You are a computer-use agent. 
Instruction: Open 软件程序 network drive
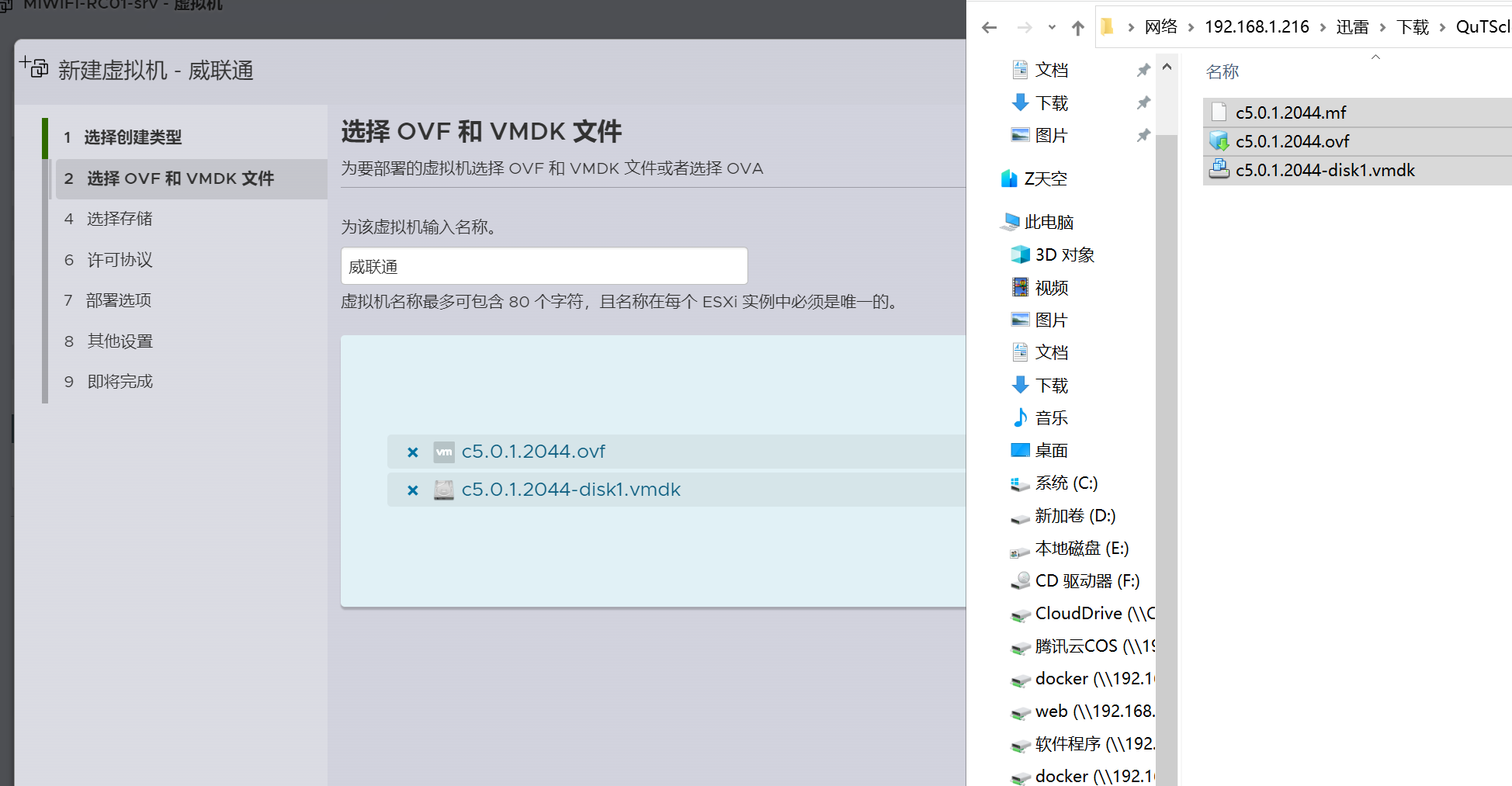[1094, 743]
